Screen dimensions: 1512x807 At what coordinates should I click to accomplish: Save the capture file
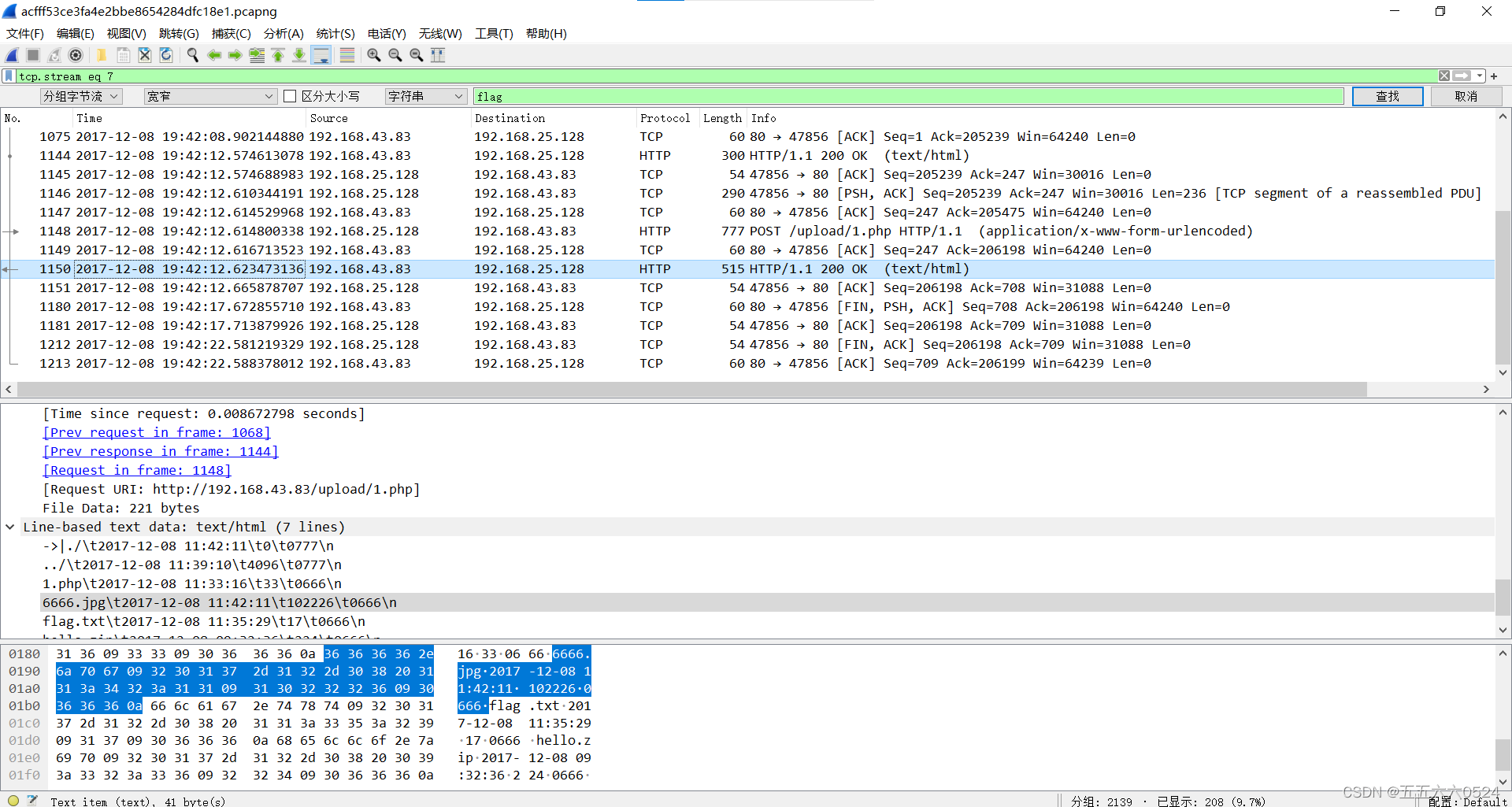click(124, 55)
